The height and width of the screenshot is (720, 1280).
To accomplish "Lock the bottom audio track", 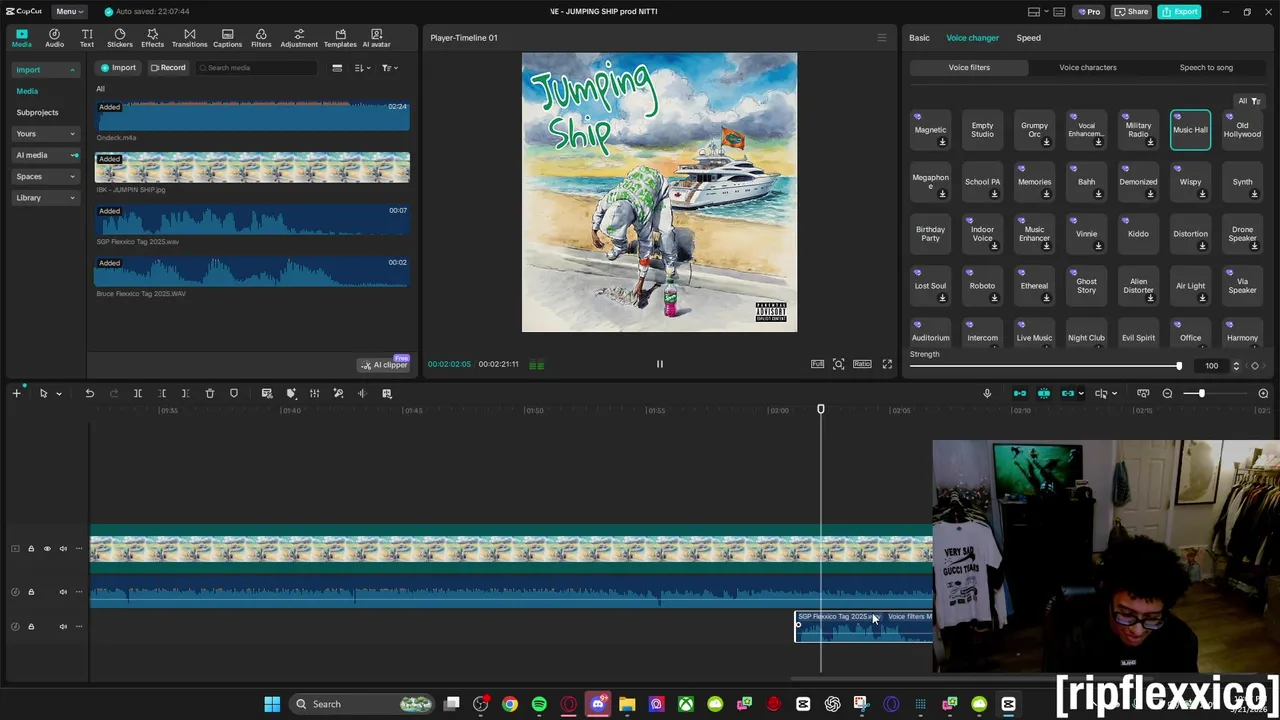I will [x=31, y=626].
